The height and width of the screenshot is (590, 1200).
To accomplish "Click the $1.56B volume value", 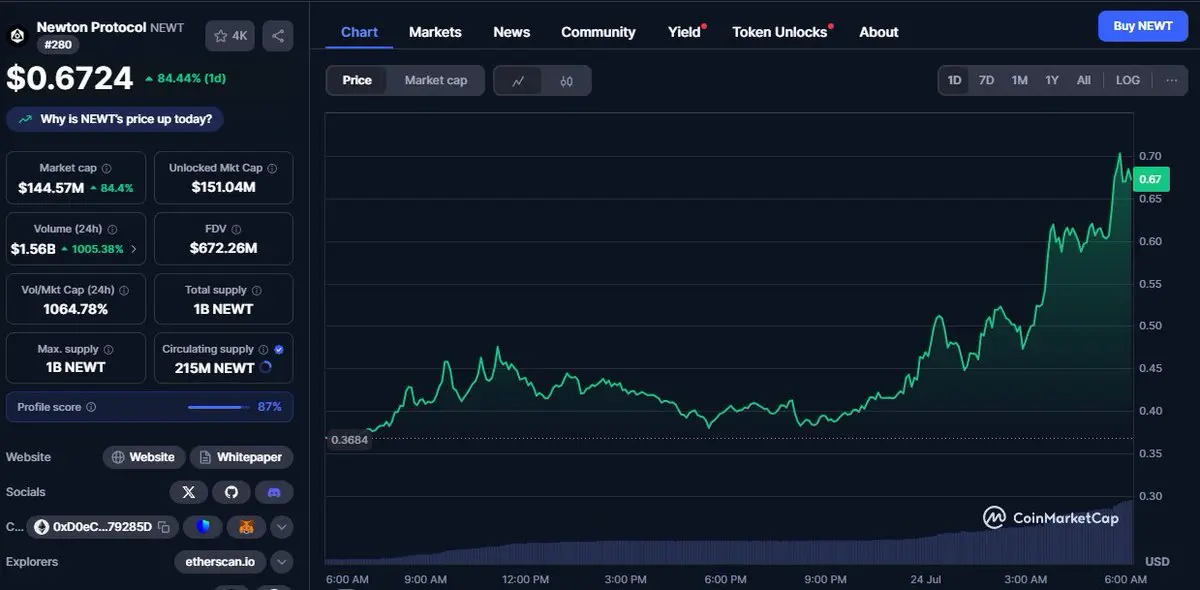I will click(33, 249).
